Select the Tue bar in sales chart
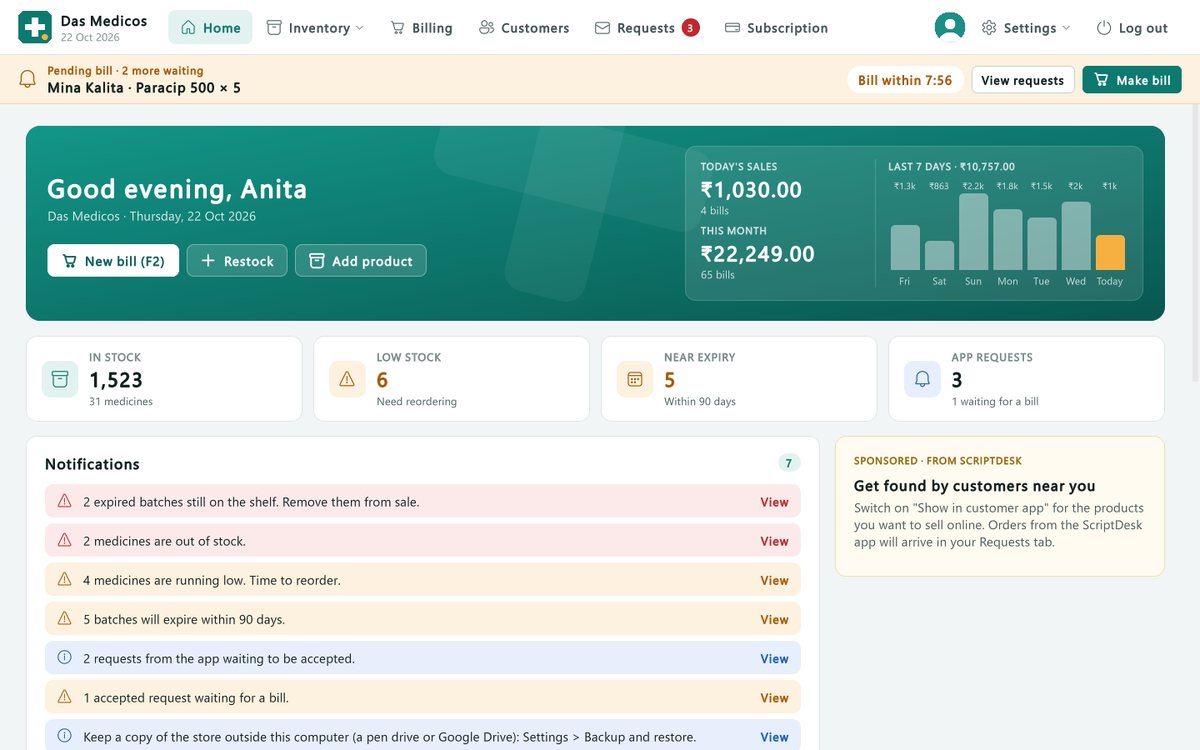Screen dimensions: 1200x750 click(1042, 244)
